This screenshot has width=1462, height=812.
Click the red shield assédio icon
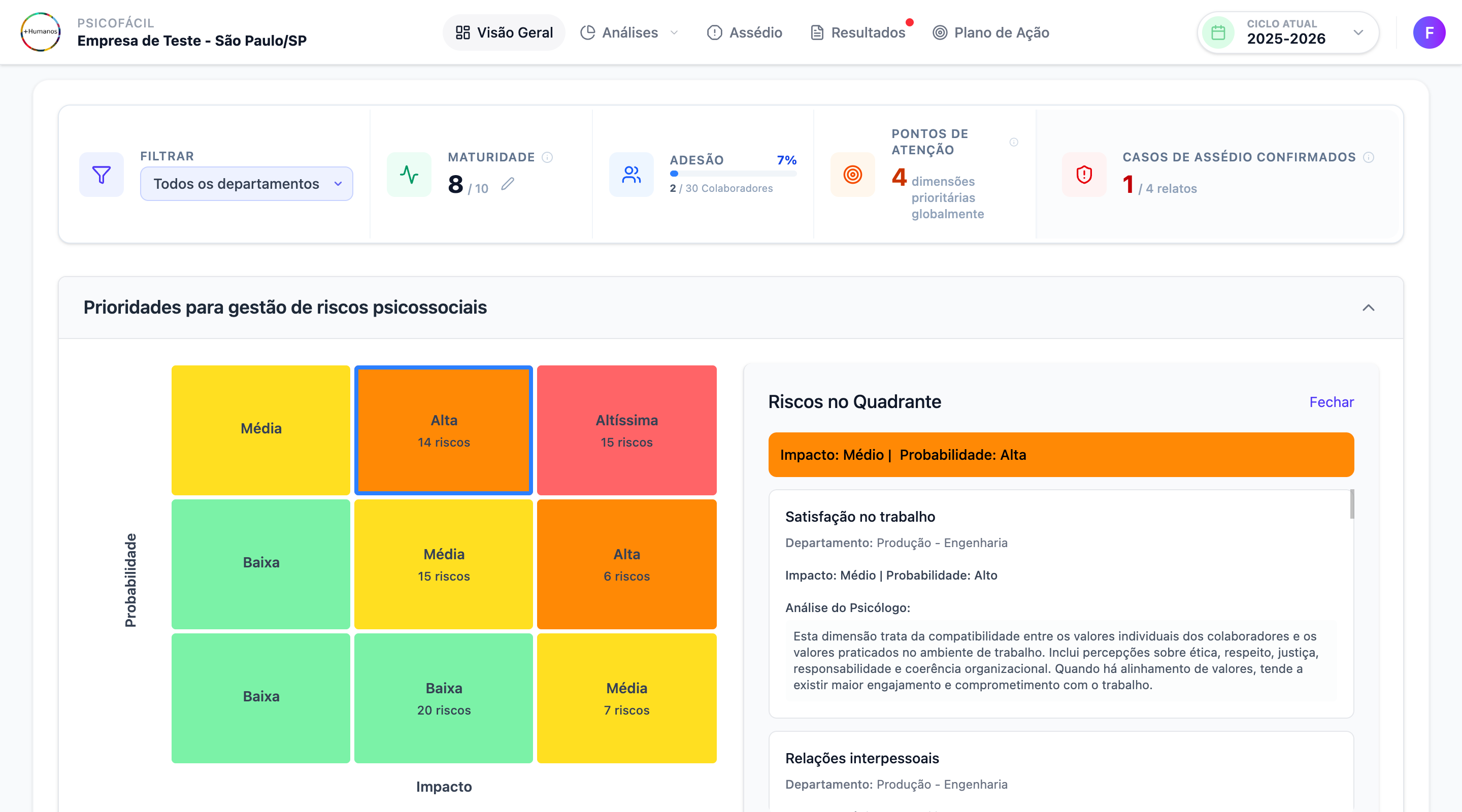tap(1084, 174)
